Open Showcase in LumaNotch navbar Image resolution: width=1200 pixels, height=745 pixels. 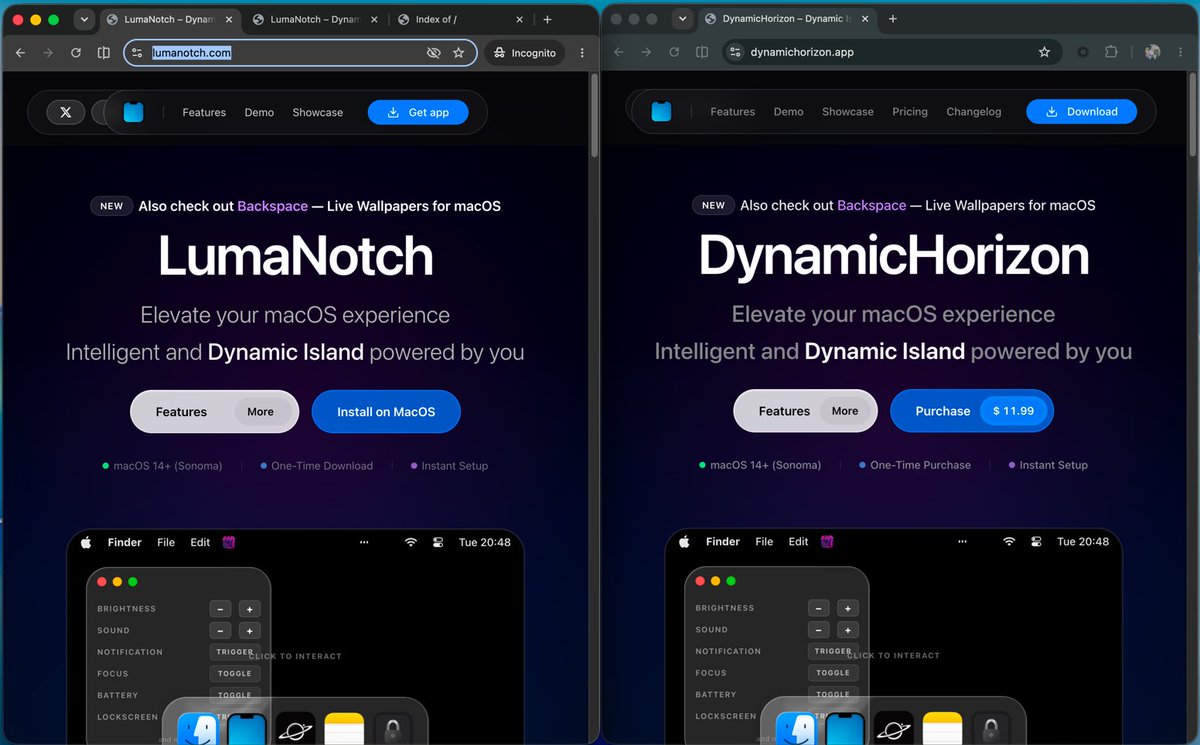318,113
